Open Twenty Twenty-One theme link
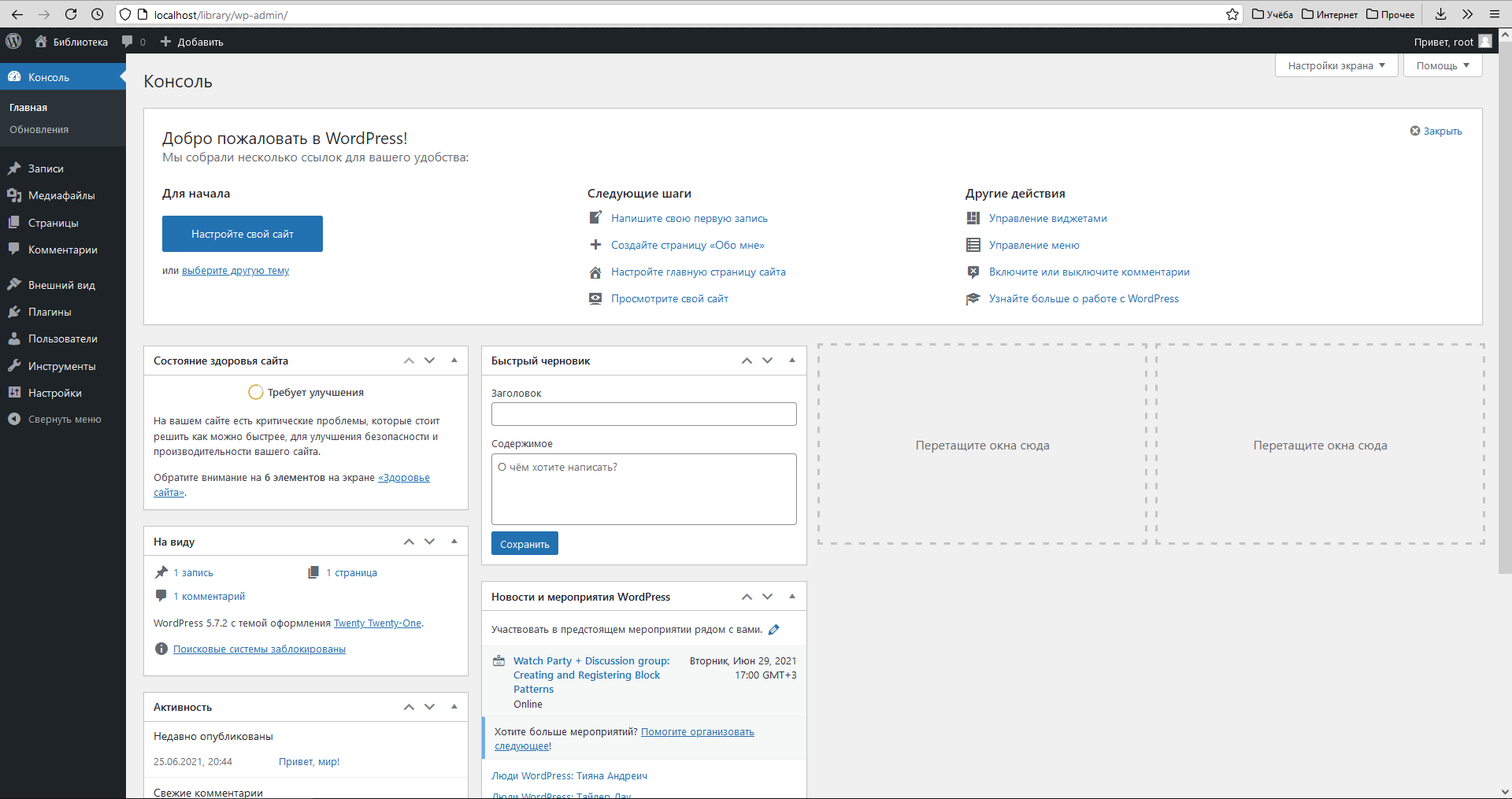Screen dimensions: 1512x799 377,623
